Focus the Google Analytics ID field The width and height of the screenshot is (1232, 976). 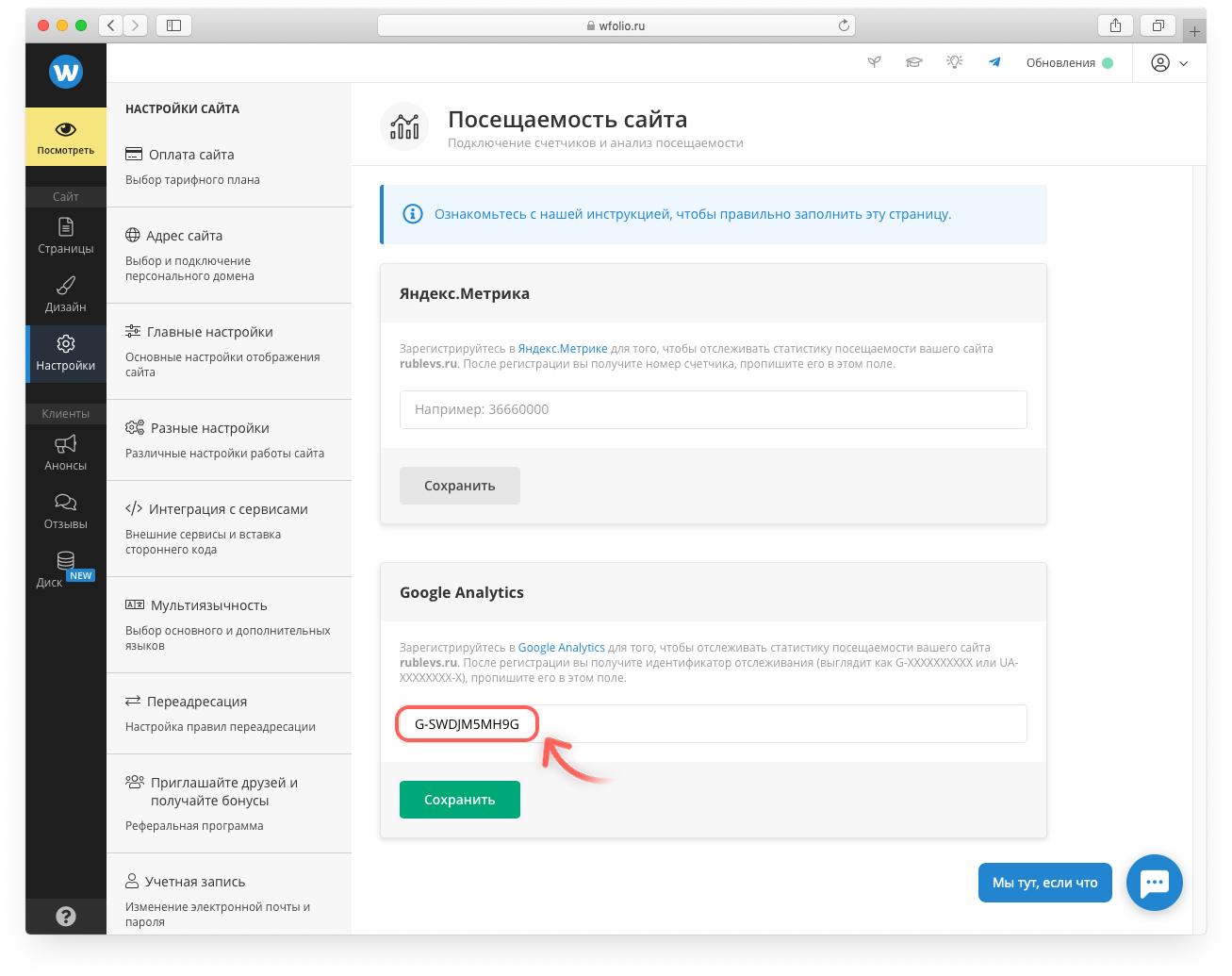coord(714,724)
